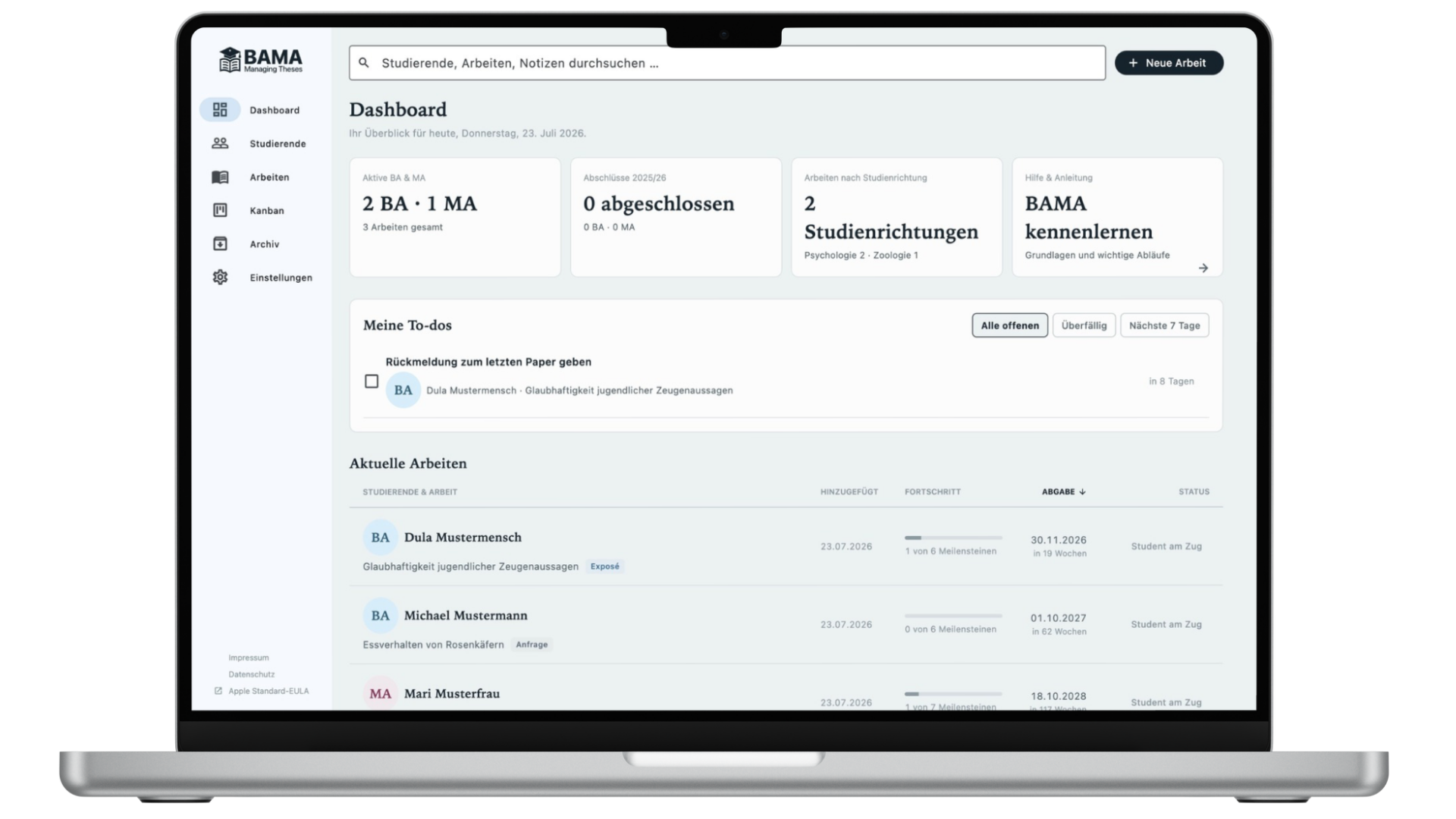Viewport: 1456px width, 819px height.
Task: Open the Impressum link
Action: coord(249,657)
